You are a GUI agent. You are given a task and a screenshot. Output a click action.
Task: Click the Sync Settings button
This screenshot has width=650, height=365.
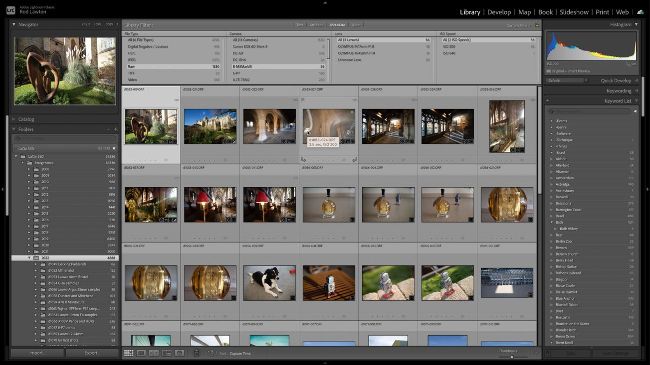click(x=616, y=353)
